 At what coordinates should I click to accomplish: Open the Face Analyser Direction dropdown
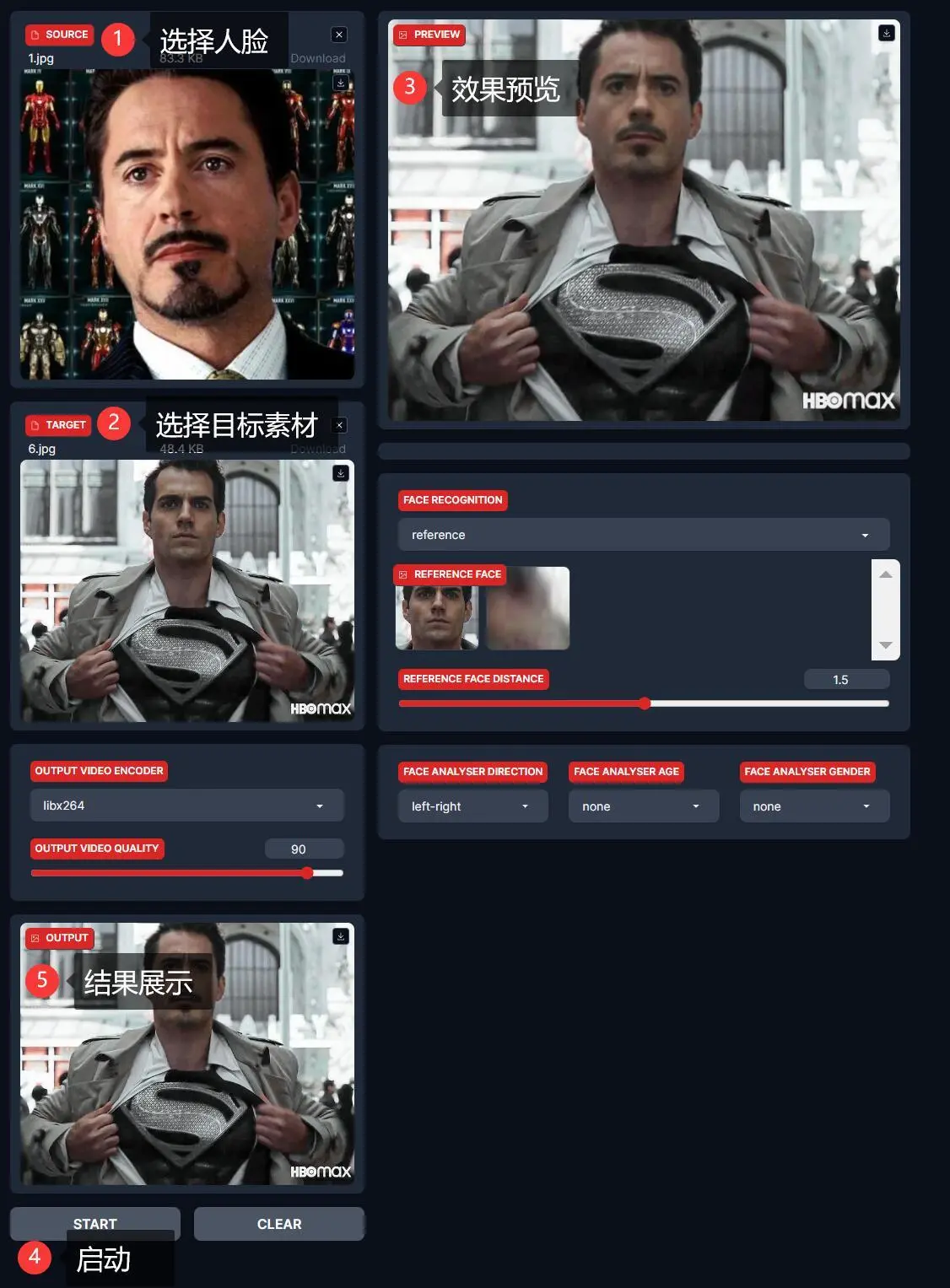[472, 806]
